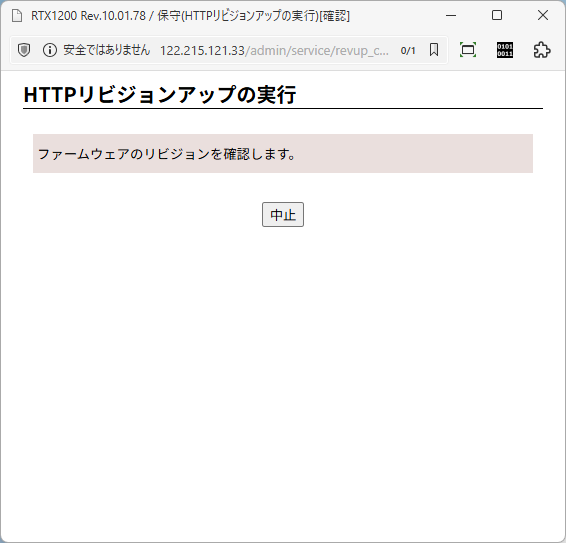
Task: Maximize the RTX1200 browser window
Action: coord(497,15)
